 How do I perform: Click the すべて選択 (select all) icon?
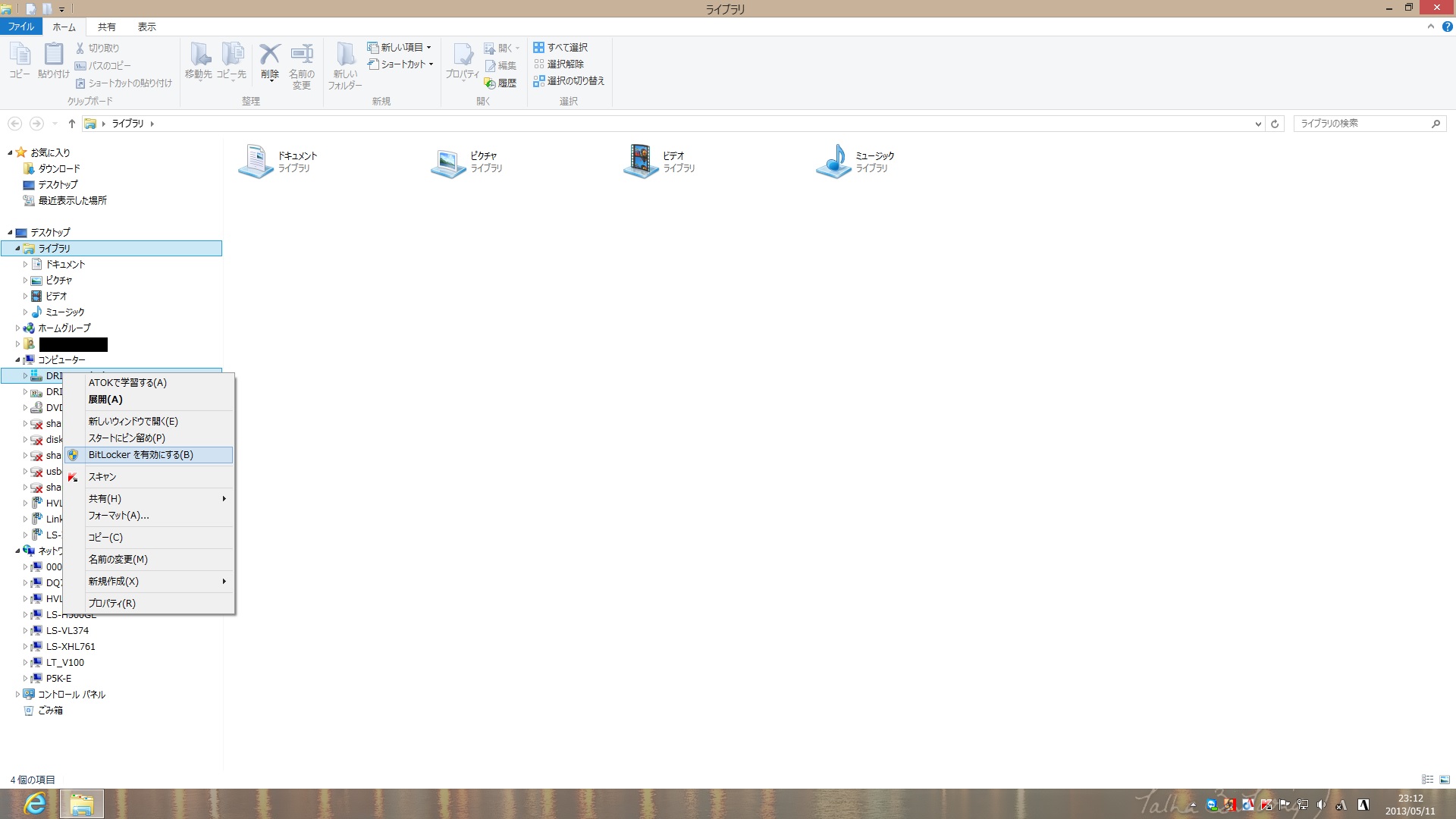click(538, 47)
